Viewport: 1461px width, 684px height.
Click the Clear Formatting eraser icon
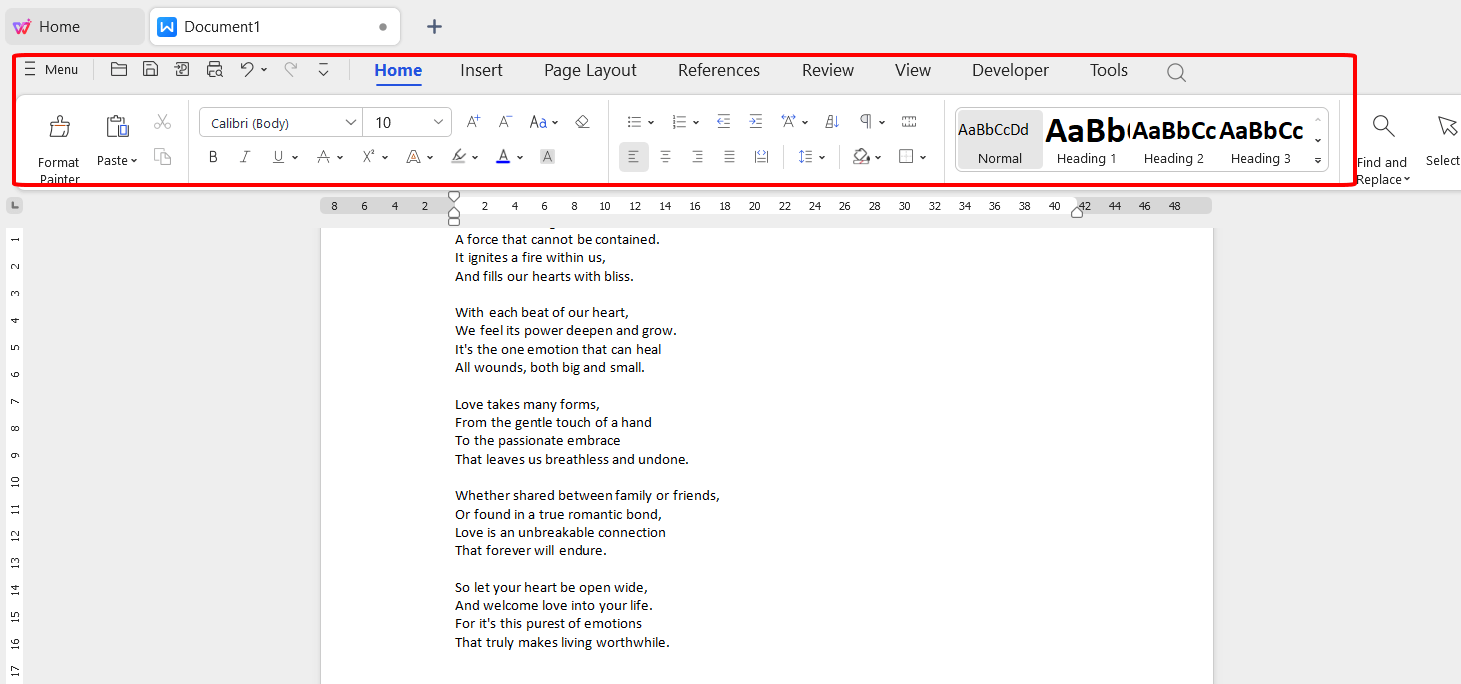click(582, 121)
